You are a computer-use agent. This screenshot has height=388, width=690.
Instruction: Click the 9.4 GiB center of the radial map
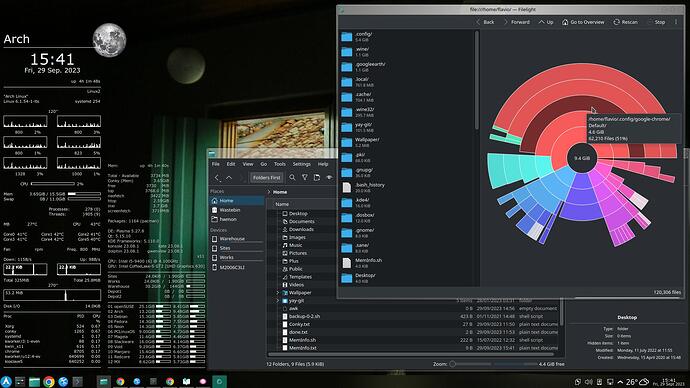(582, 158)
